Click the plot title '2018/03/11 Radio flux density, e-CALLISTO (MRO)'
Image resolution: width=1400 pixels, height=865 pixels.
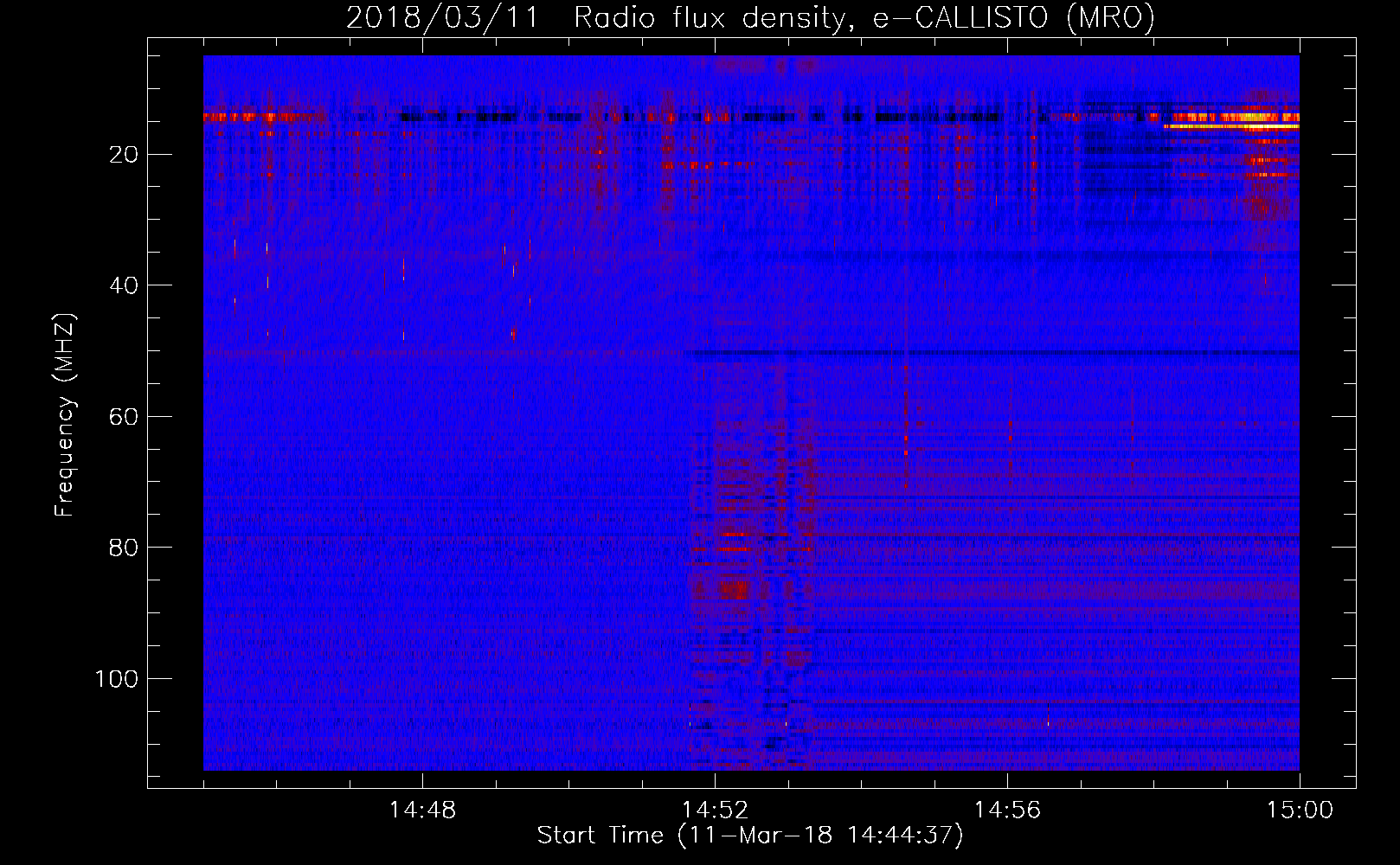(750, 17)
